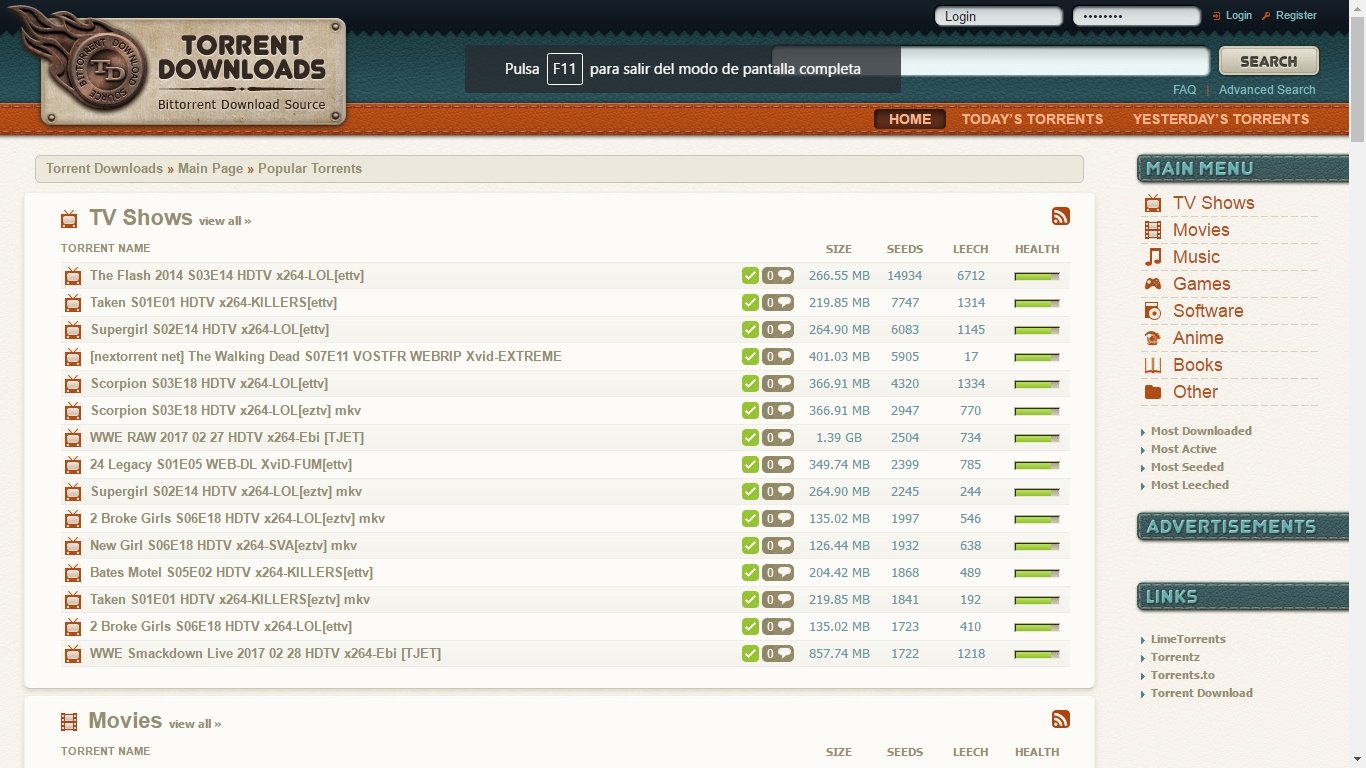
Task: Open Torrentz link
Action: point(1175,657)
